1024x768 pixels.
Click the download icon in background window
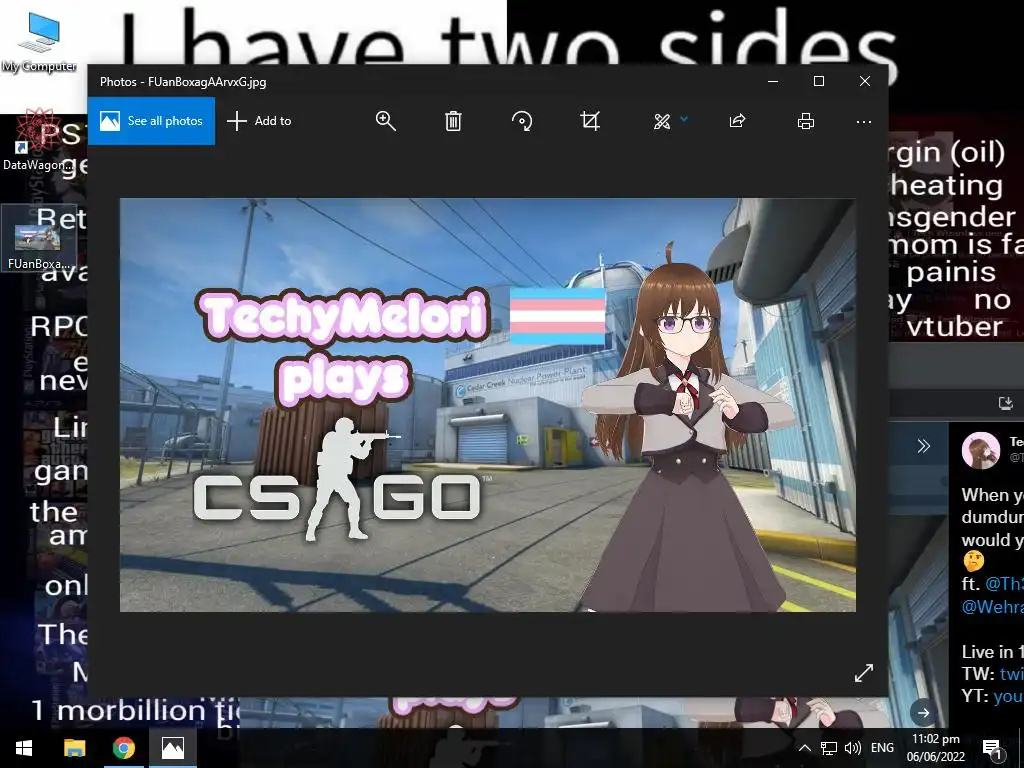(x=1006, y=403)
